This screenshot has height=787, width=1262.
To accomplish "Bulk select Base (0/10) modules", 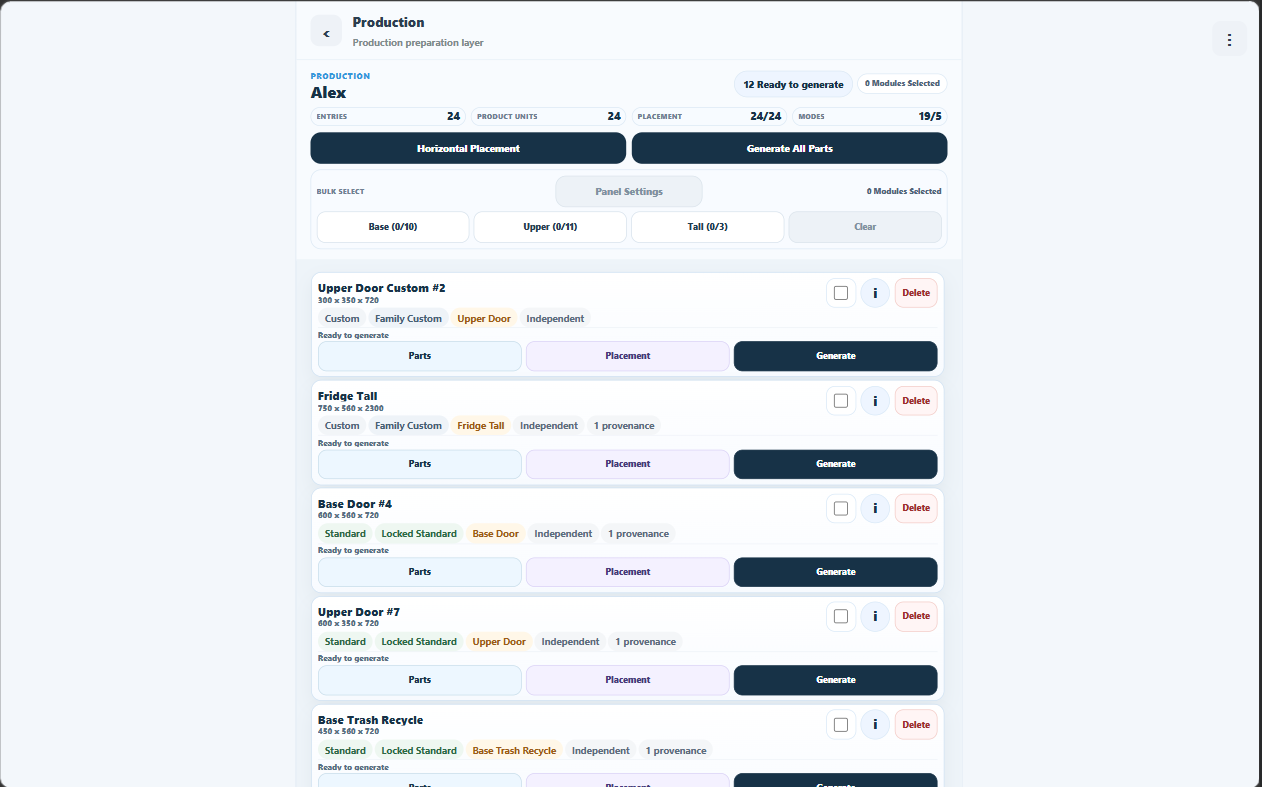I will [393, 227].
